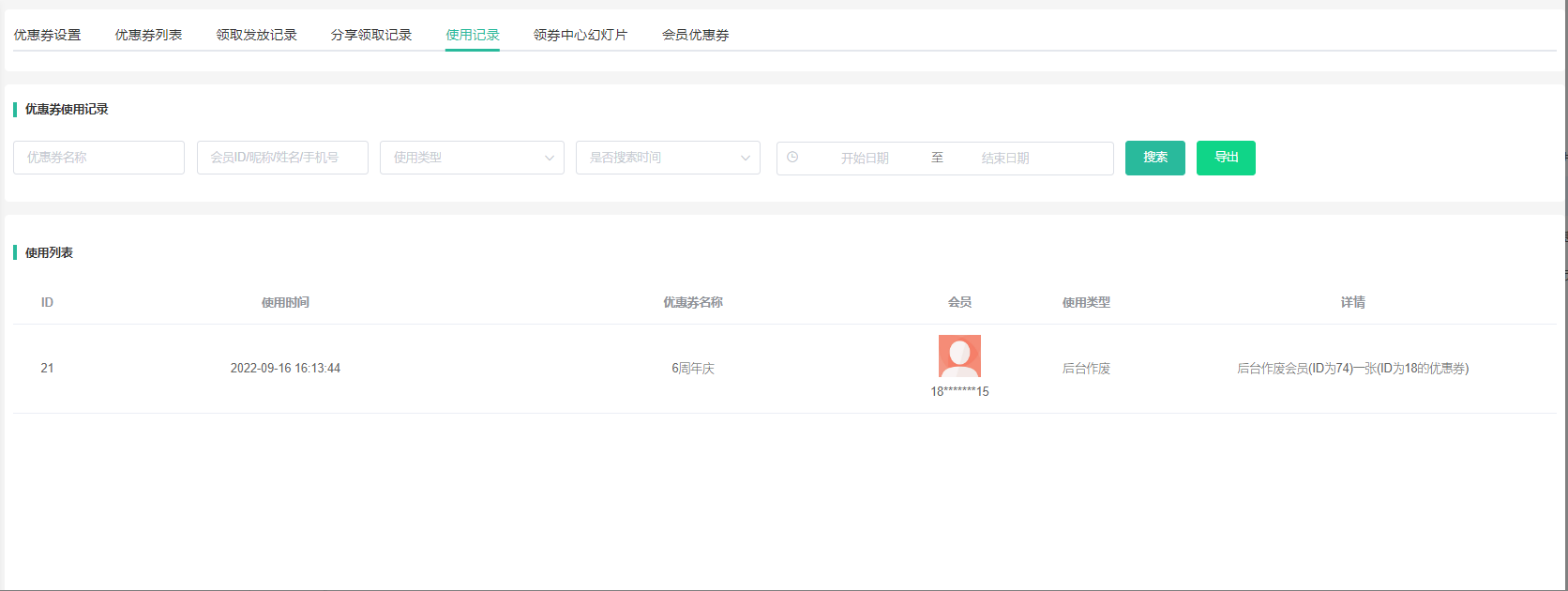Open the 是否搜索时间 dropdown
The image size is (1568, 591).
coord(668,158)
